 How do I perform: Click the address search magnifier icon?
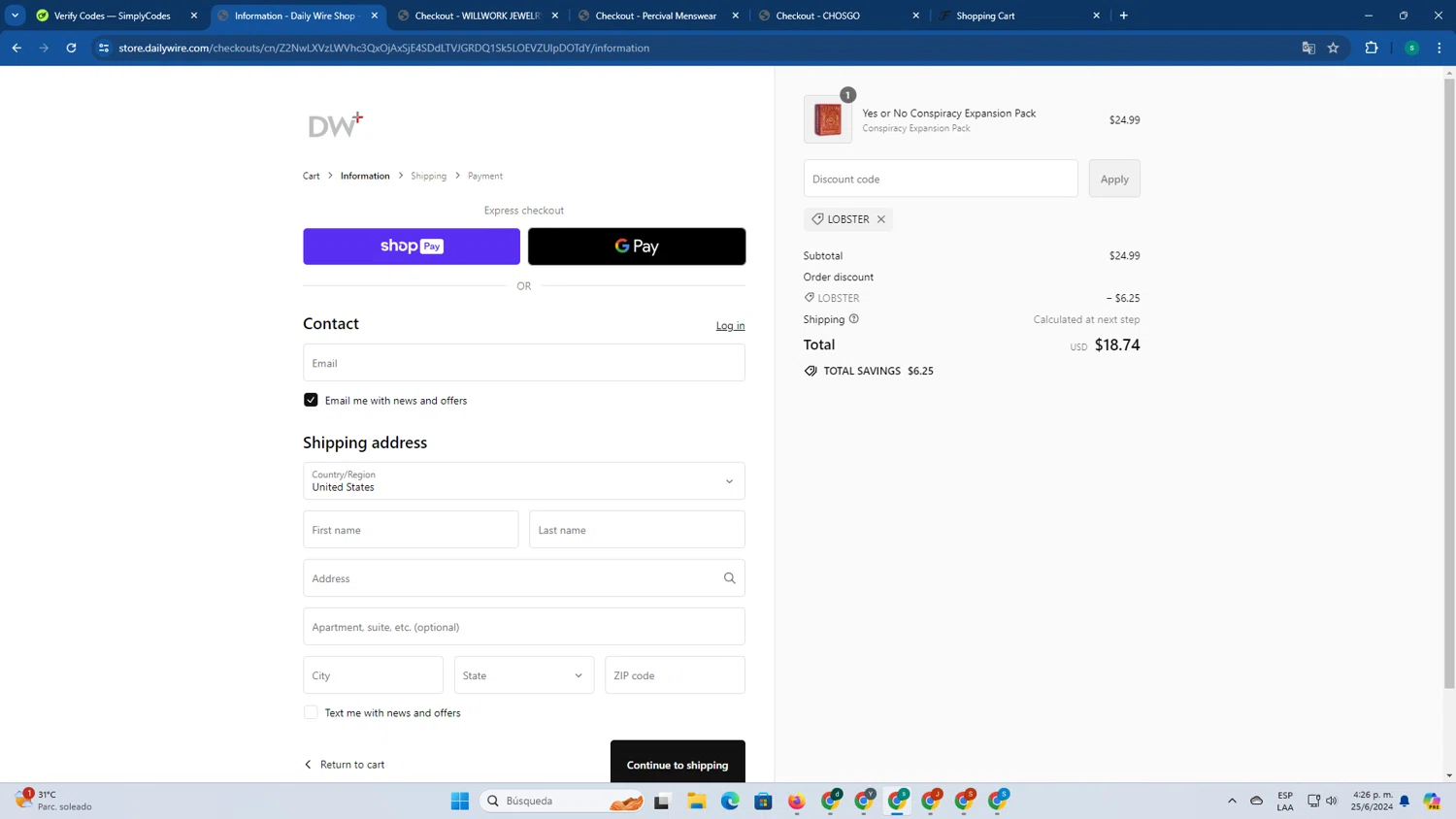click(x=729, y=578)
